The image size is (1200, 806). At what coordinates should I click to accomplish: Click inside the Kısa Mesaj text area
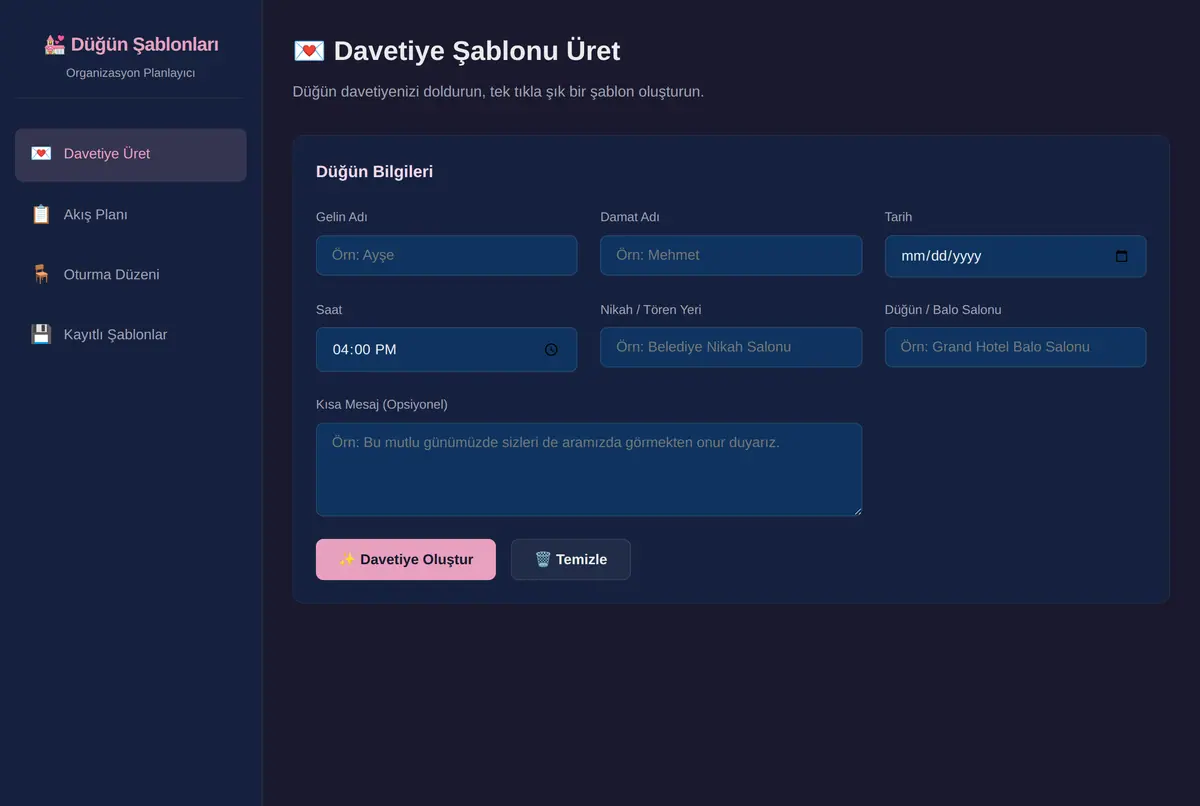(x=589, y=469)
